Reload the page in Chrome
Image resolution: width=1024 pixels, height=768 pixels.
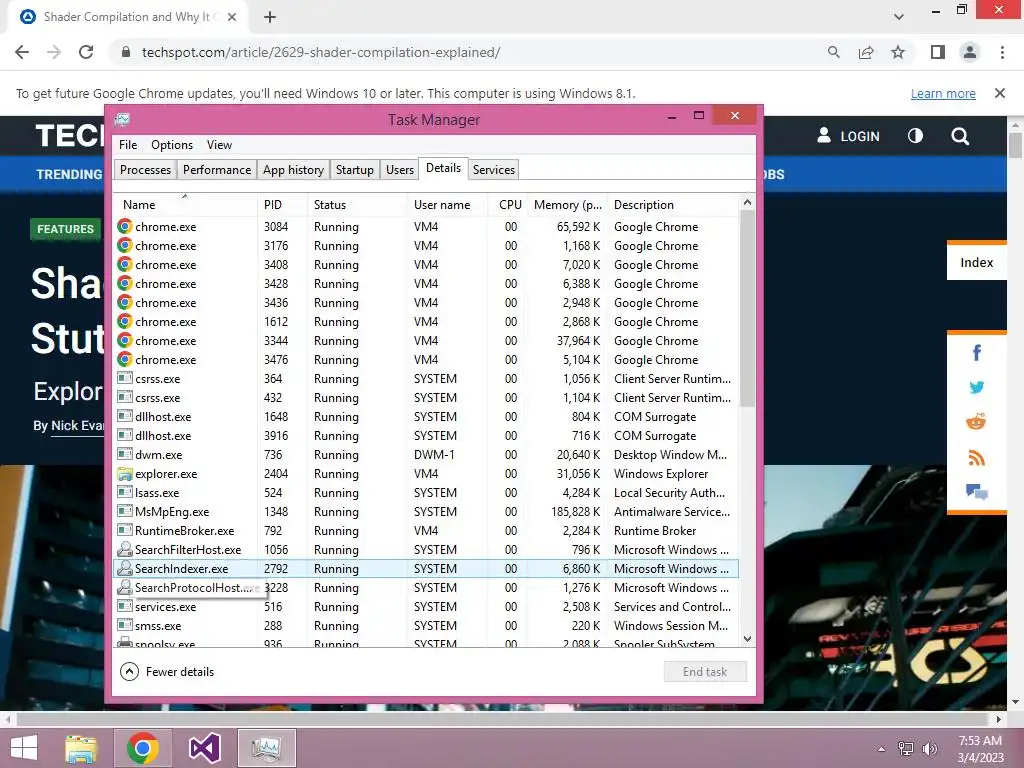86,52
